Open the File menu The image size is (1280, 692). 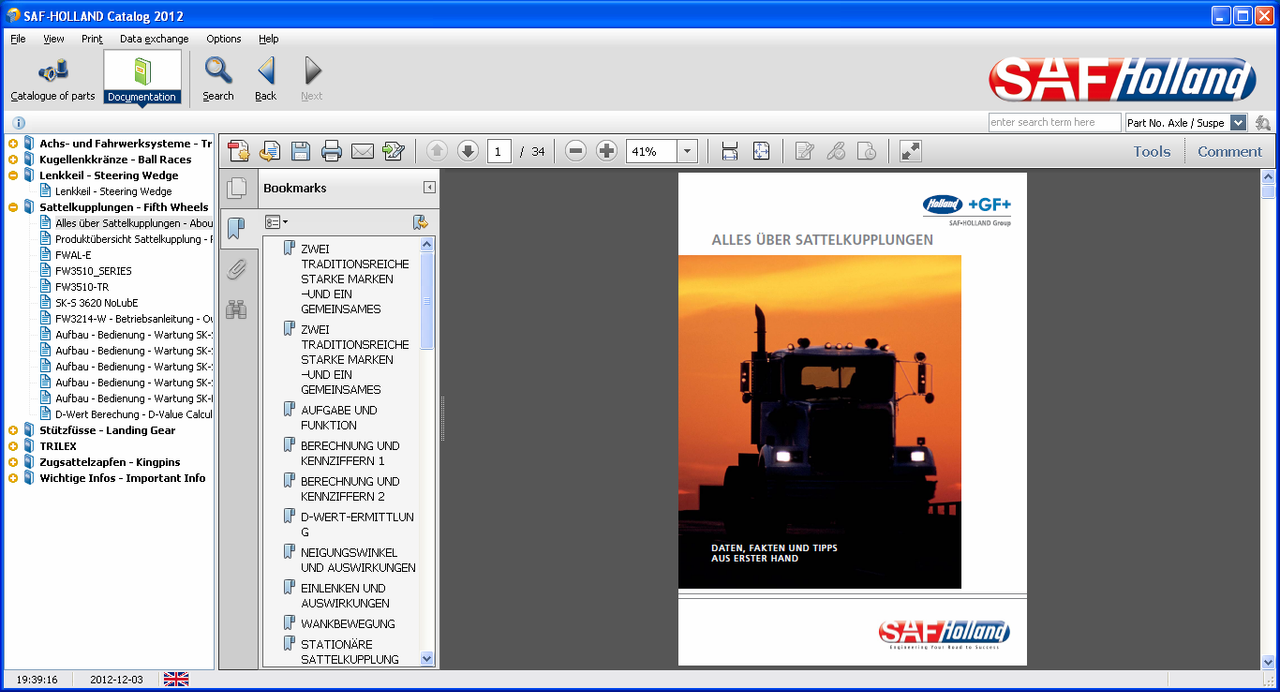(x=18, y=39)
